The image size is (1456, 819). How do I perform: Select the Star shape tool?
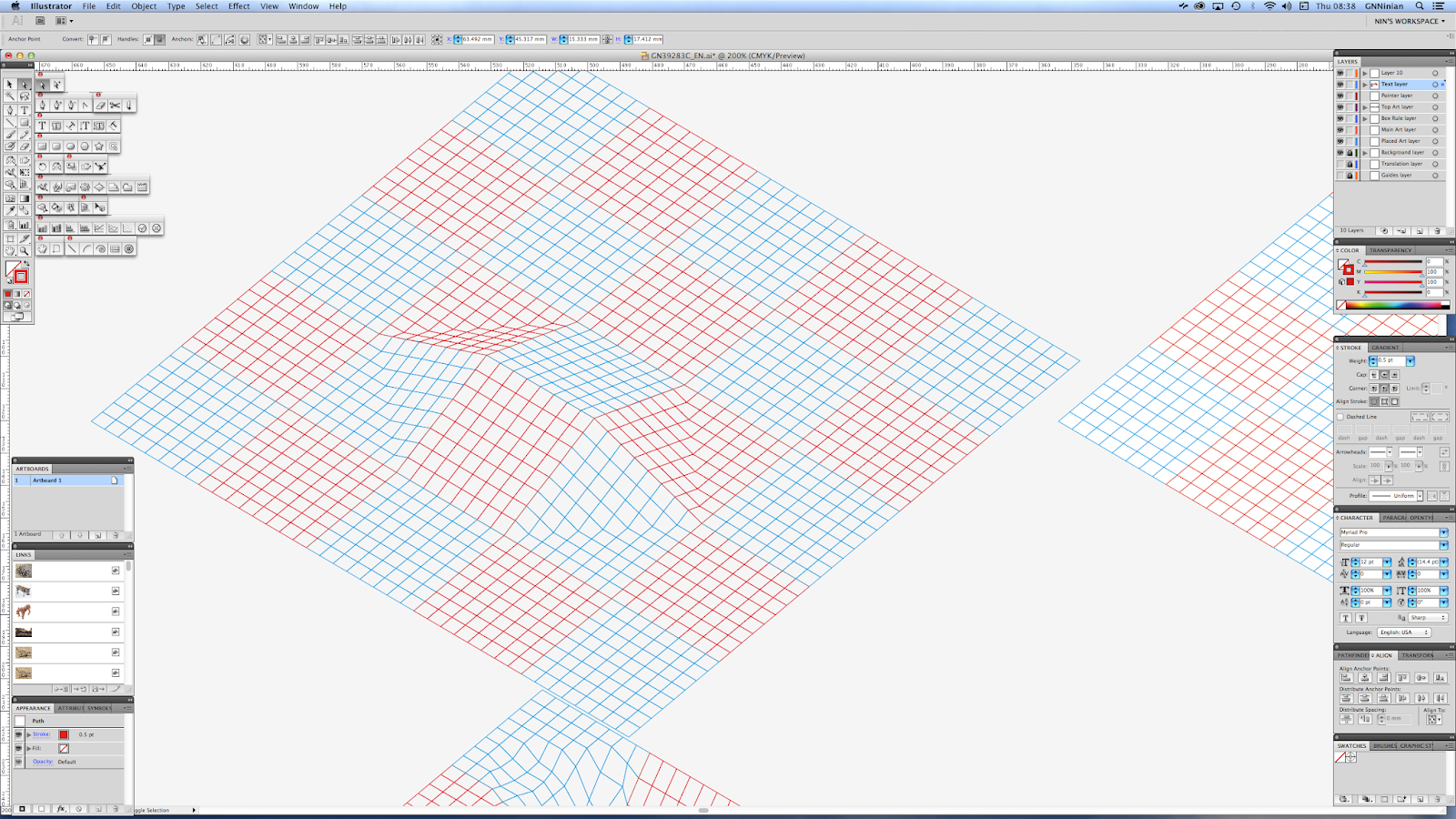click(x=99, y=147)
